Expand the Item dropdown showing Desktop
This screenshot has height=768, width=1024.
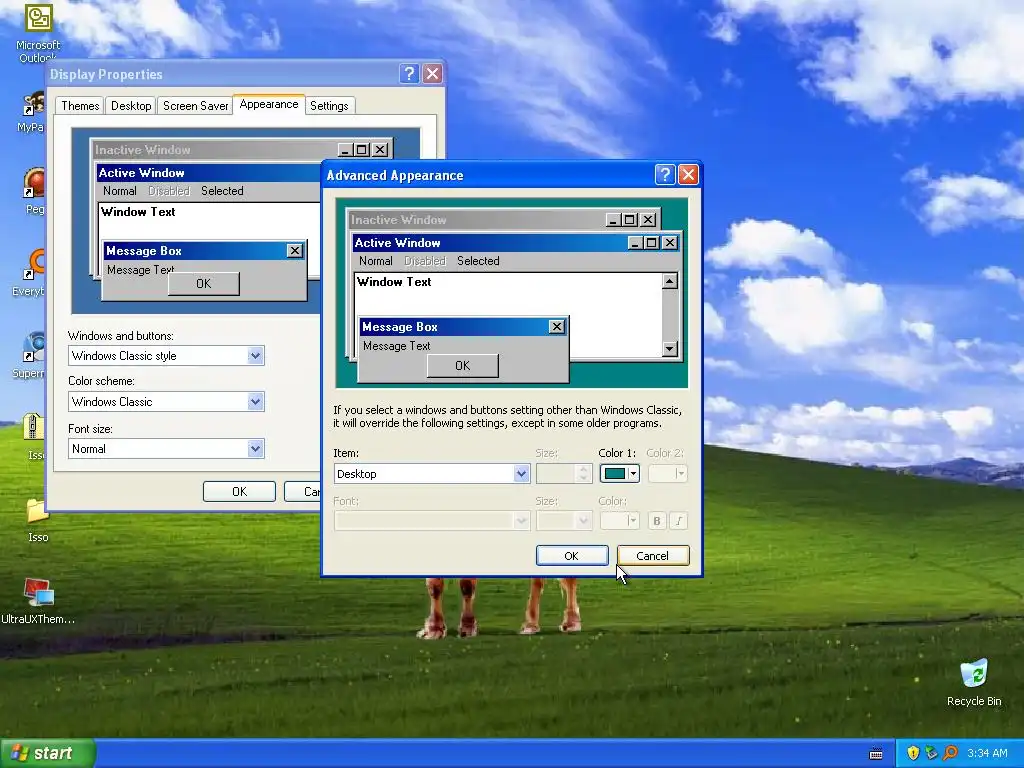click(x=521, y=473)
